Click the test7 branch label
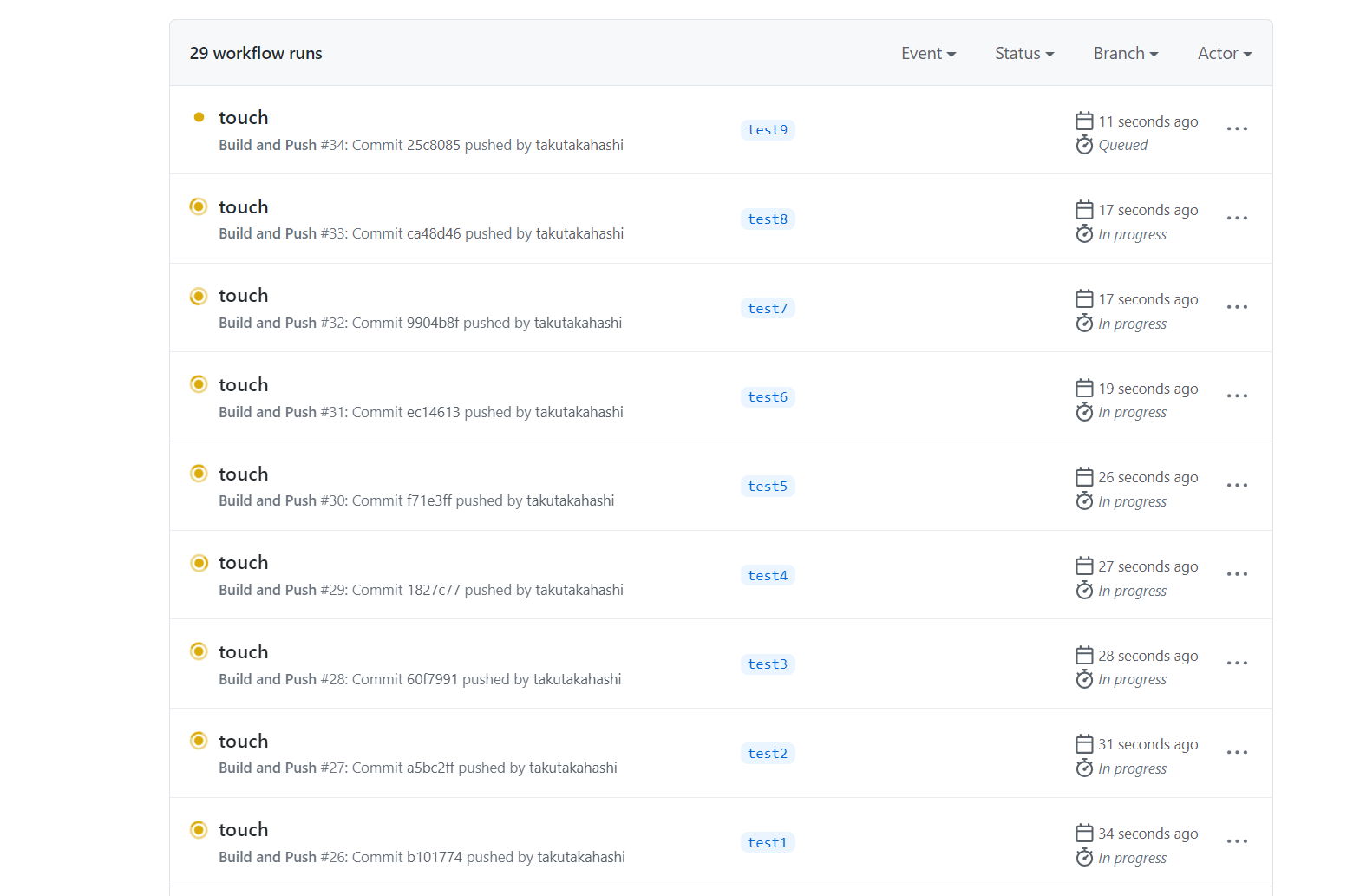Image resolution: width=1347 pixels, height=896 pixels. coord(768,309)
